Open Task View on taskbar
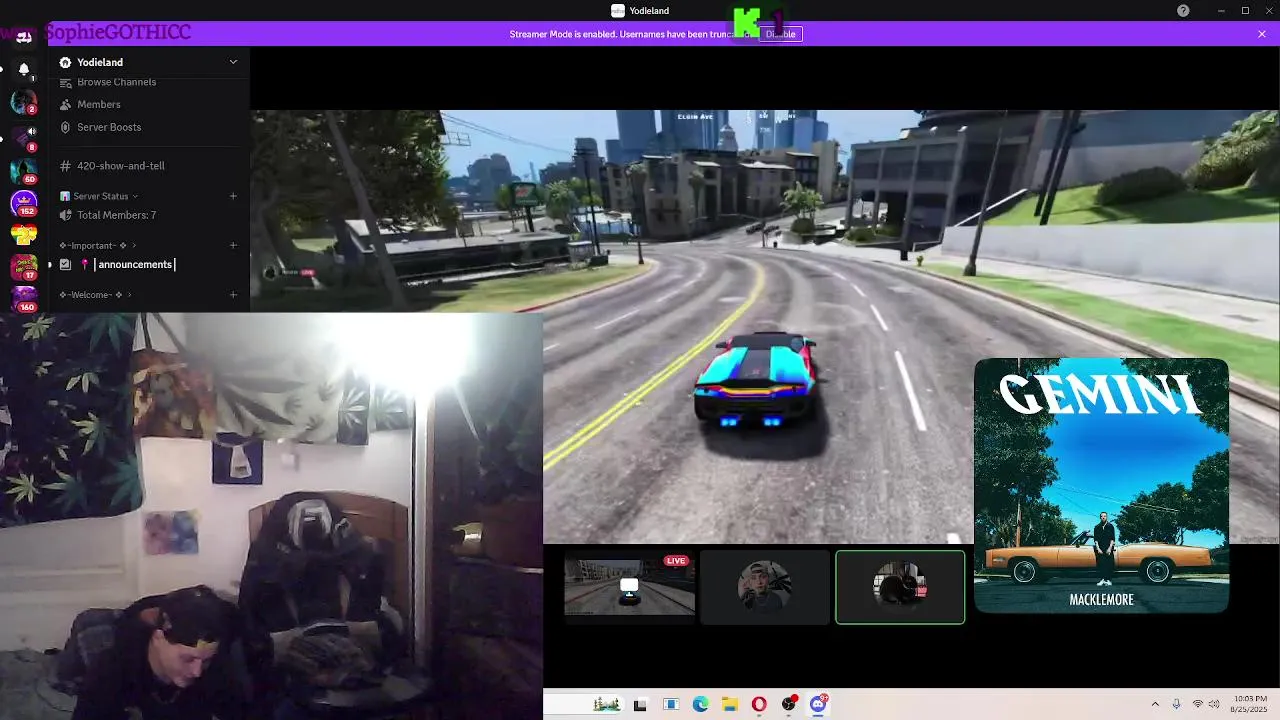 640,704
